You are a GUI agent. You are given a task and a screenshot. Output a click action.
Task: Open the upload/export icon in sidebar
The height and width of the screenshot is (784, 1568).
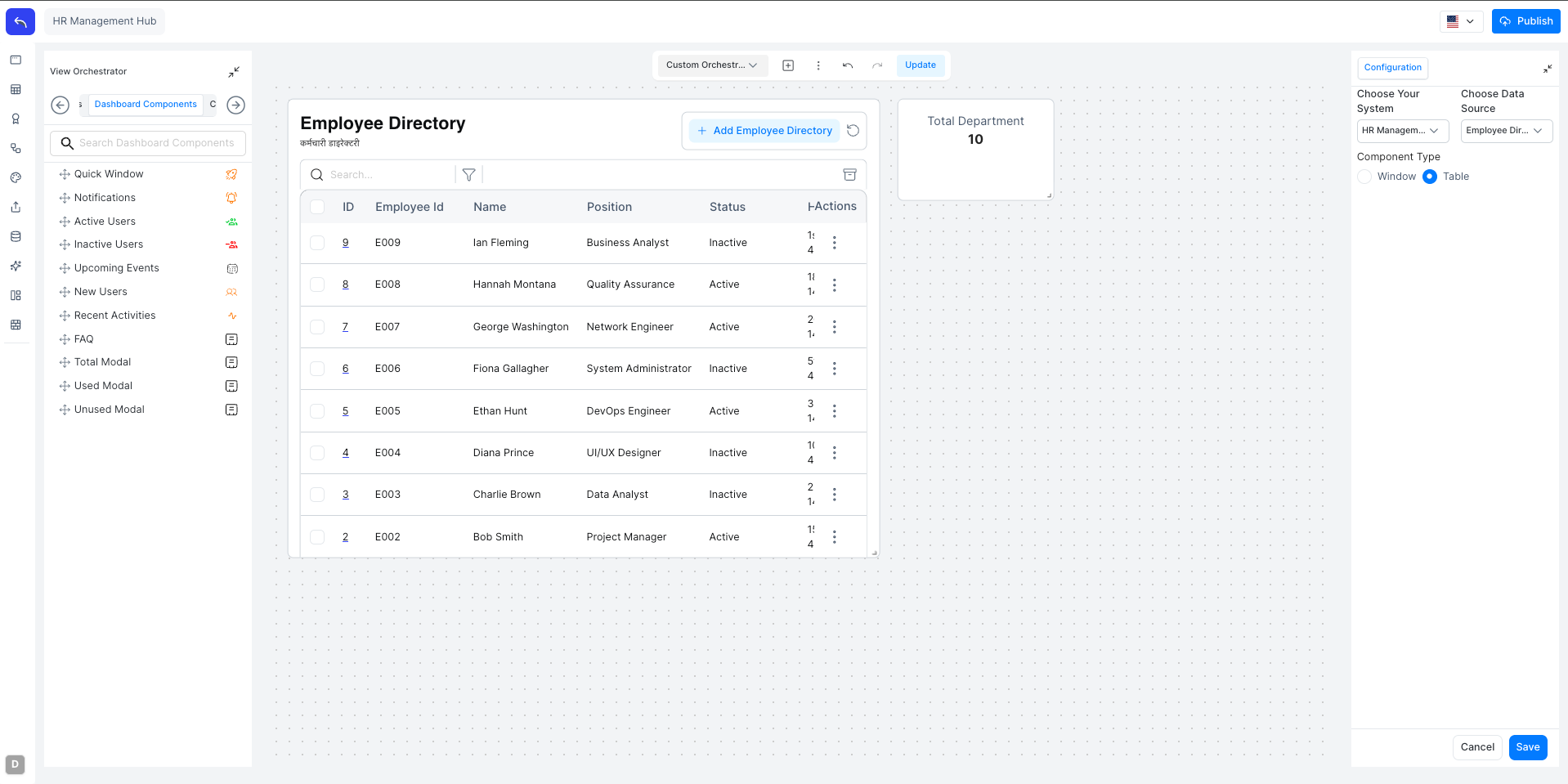(x=16, y=207)
